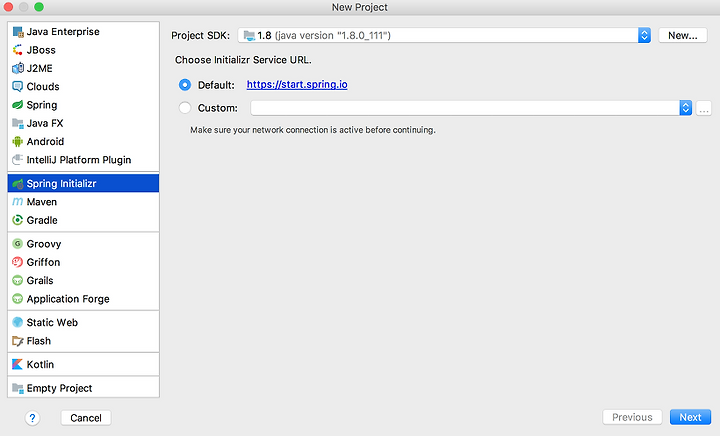Click the Groovy icon

click(18, 244)
